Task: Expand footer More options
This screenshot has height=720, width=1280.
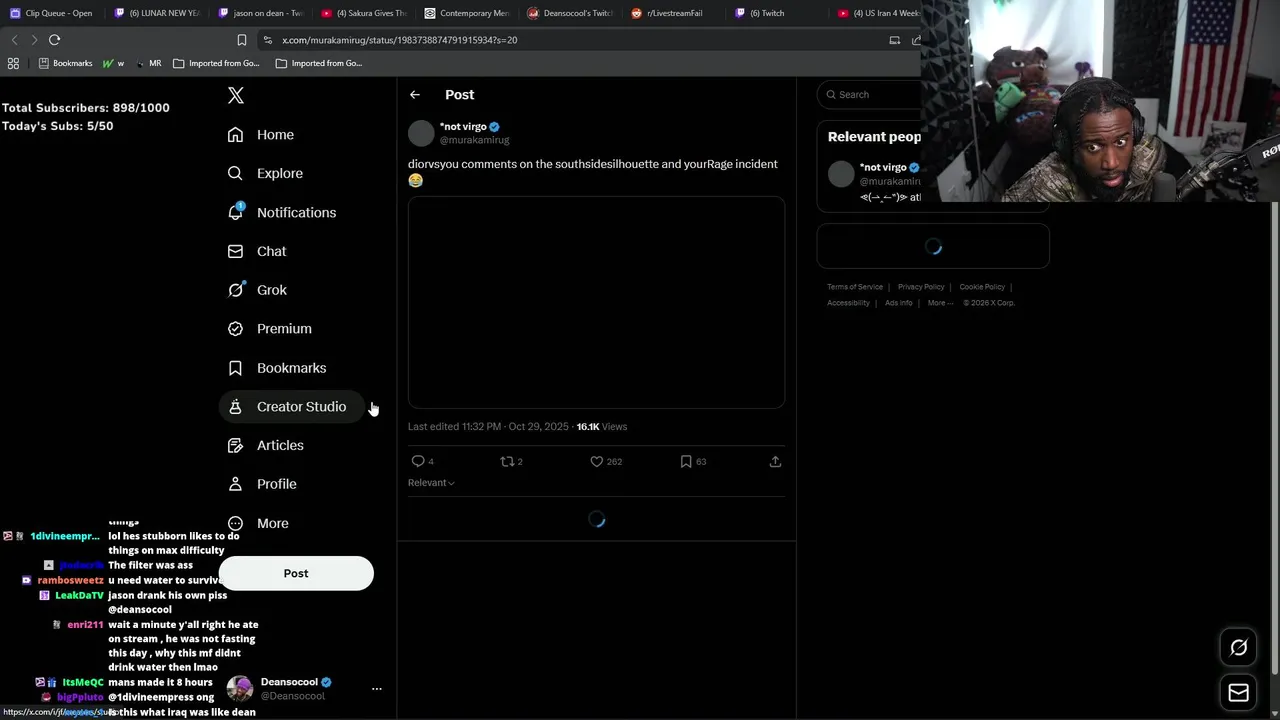Action: click(x=940, y=303)
